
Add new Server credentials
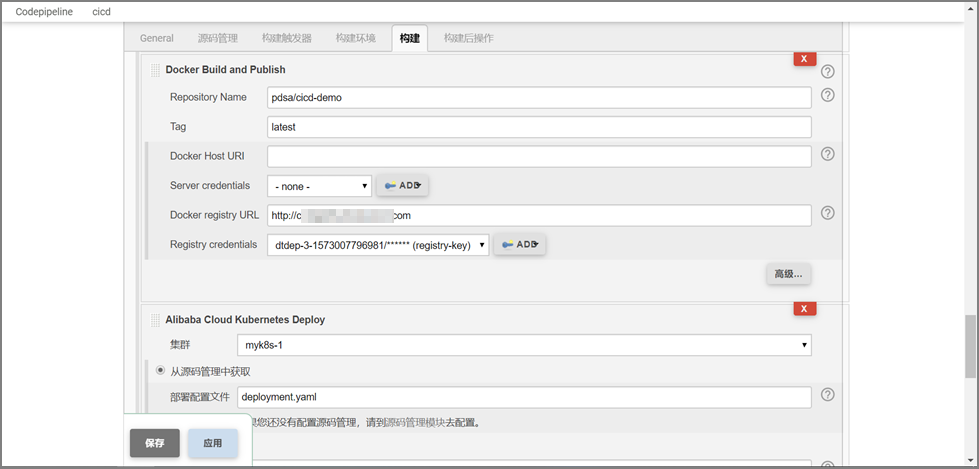[402, 185]
